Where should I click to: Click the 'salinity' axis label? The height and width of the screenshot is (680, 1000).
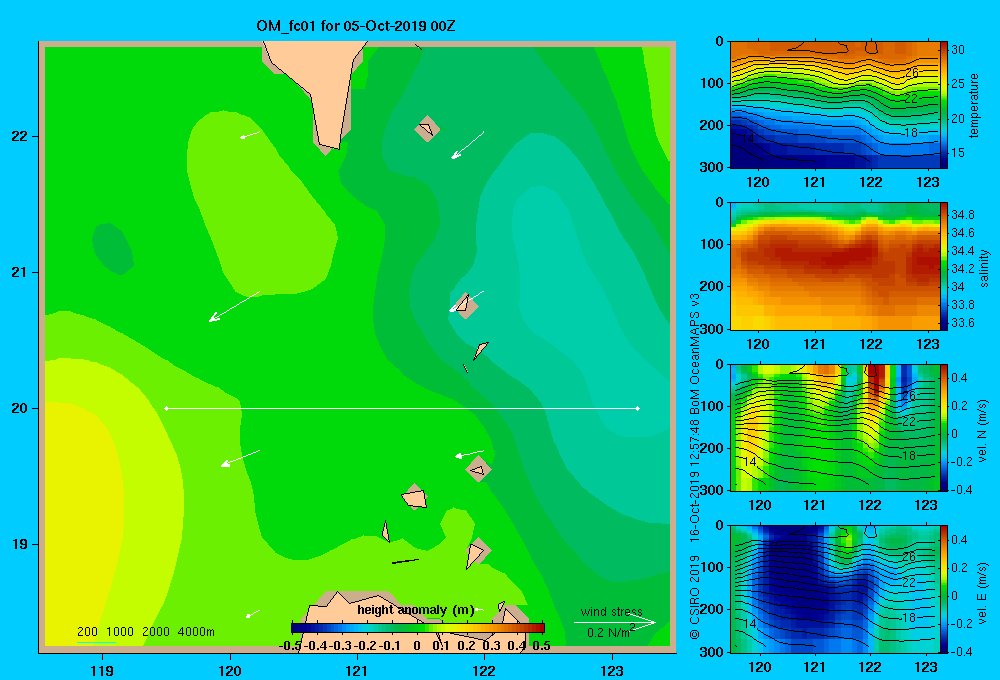(984, 268)
